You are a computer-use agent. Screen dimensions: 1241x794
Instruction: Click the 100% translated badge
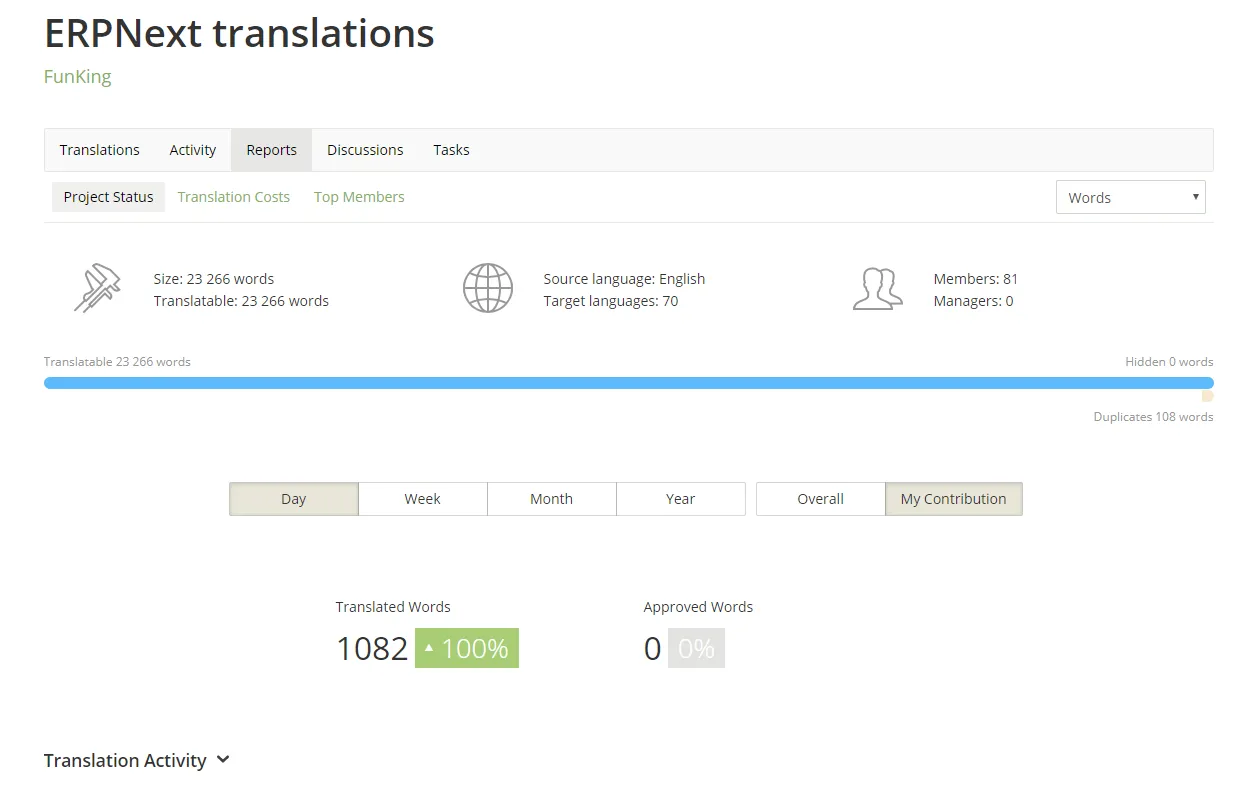(x=467, y=648)
